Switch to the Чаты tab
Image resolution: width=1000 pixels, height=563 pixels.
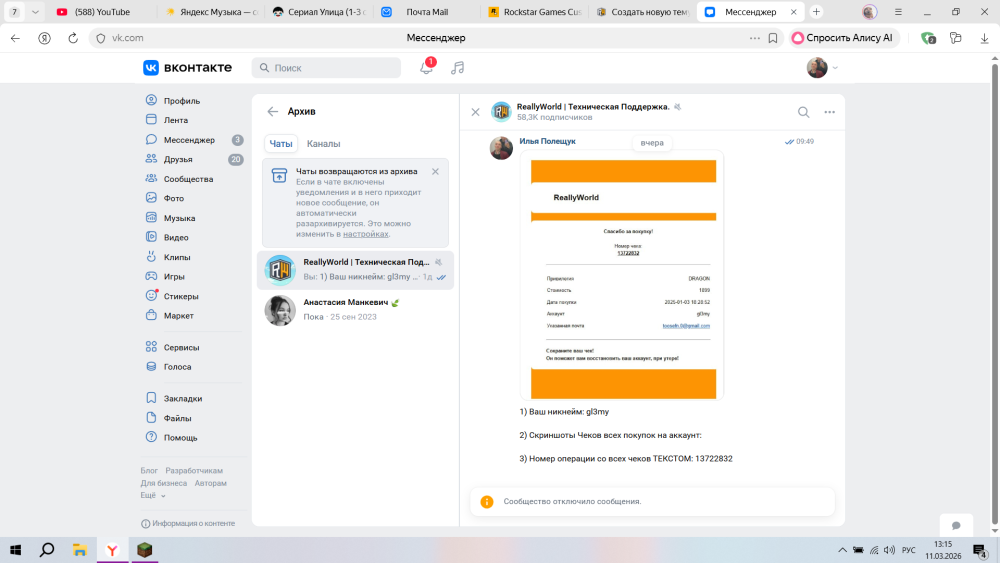click(x=281, y=143)
